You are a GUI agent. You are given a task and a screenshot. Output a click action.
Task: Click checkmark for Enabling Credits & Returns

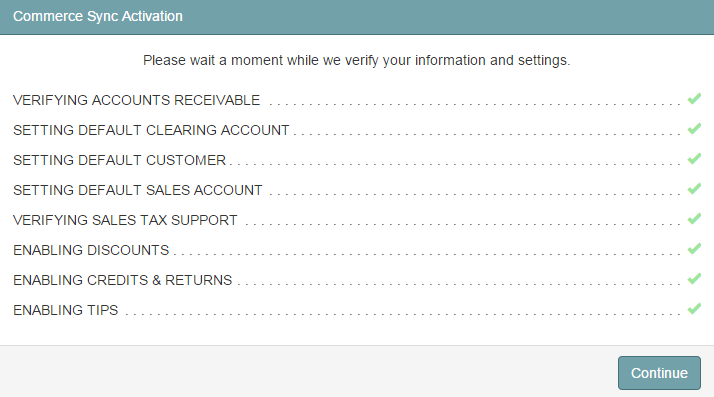(x=694, y=279)
